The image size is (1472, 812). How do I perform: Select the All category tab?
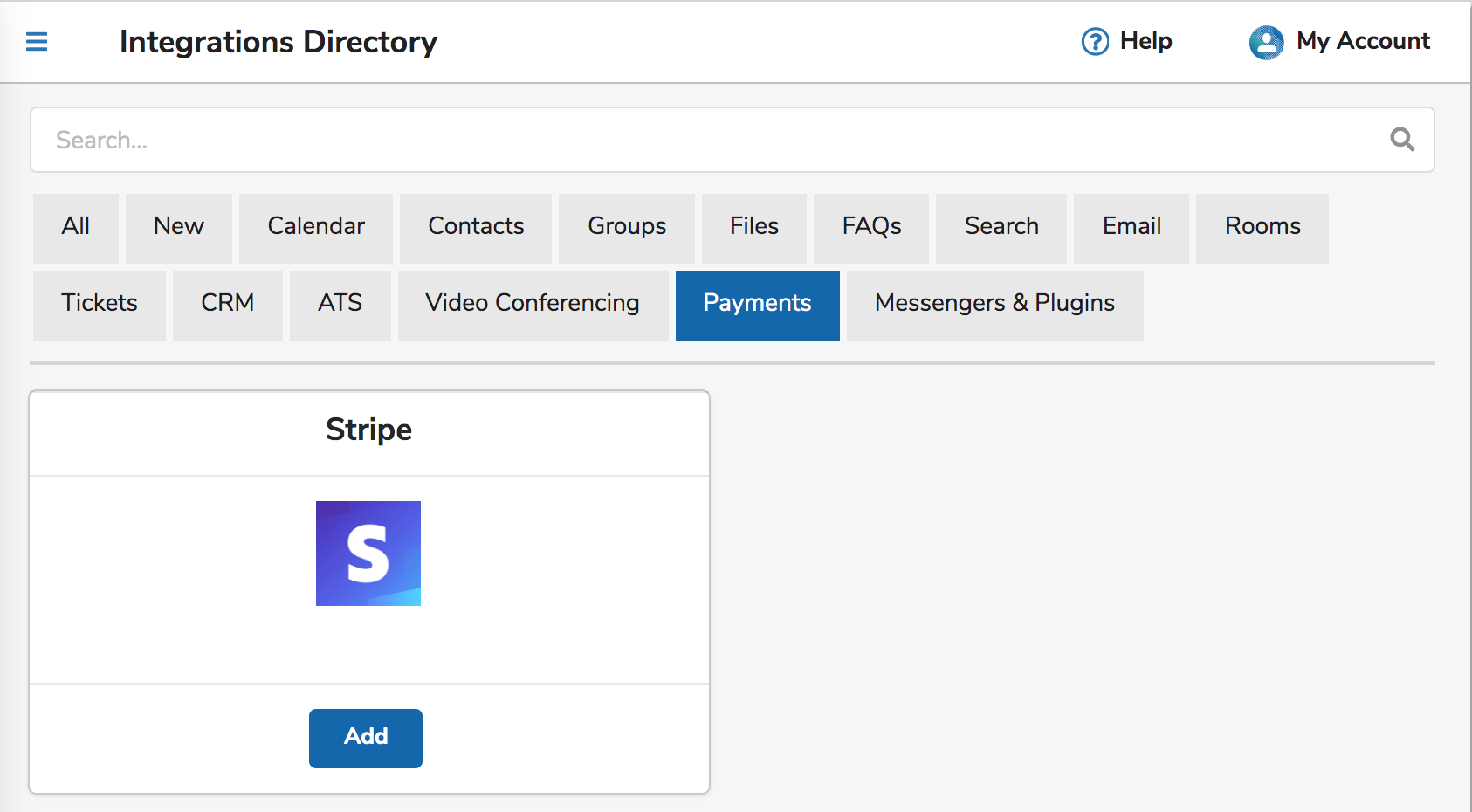click(x=76, y=228)
